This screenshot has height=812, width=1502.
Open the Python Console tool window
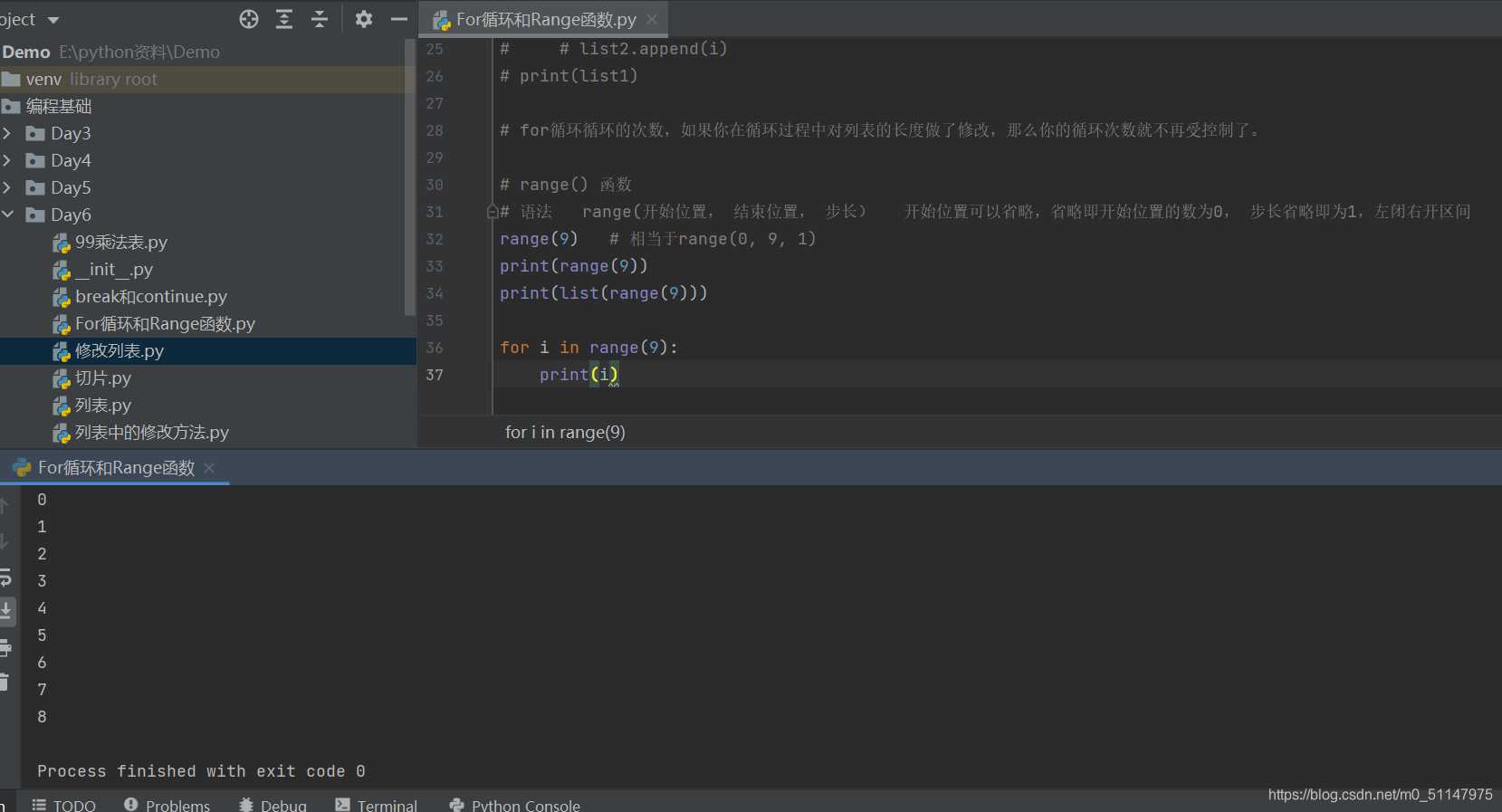point(515,805)
